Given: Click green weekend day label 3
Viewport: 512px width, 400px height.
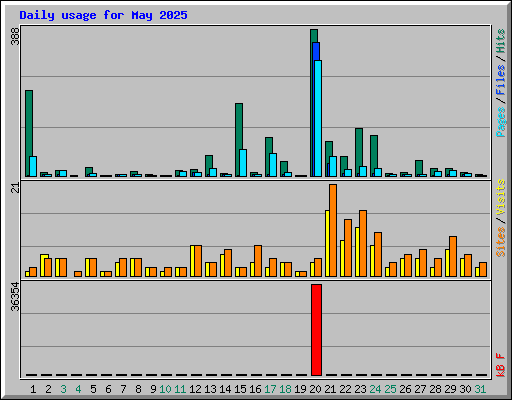Looking at the screenshot, I should tap(63, 389).
